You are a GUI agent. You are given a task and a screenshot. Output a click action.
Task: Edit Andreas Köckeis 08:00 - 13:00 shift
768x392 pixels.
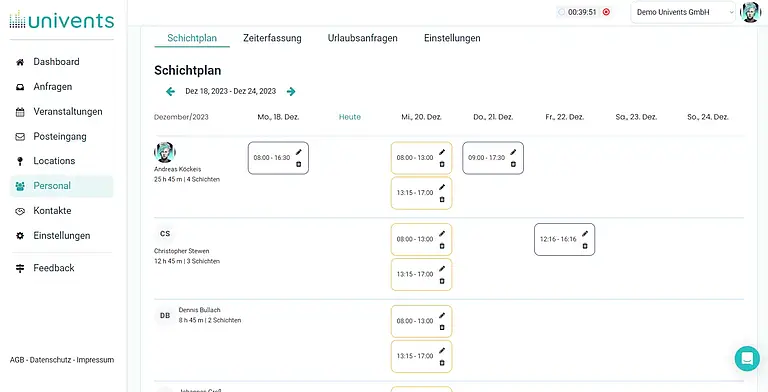pyautogui.click(x=442, y=152)
